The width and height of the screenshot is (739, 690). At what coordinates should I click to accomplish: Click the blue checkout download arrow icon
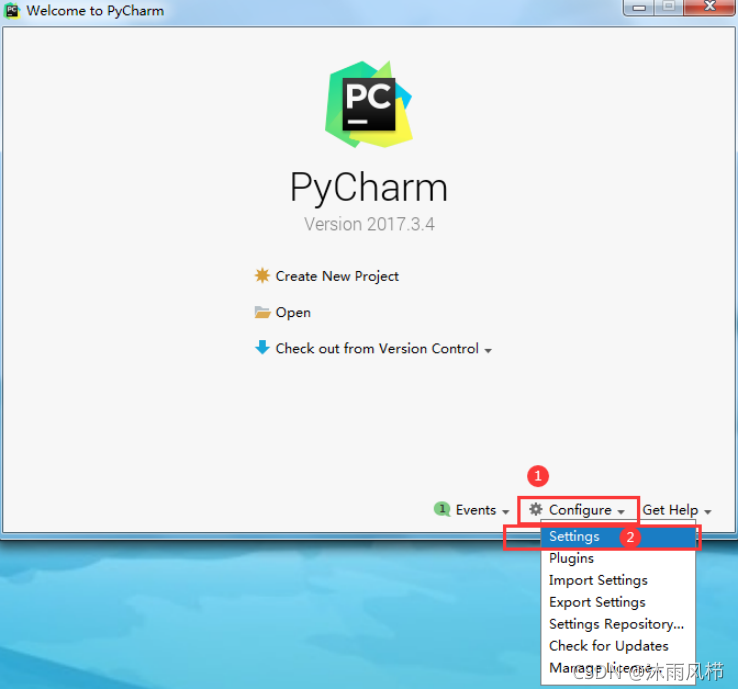(x=262, y=347)
